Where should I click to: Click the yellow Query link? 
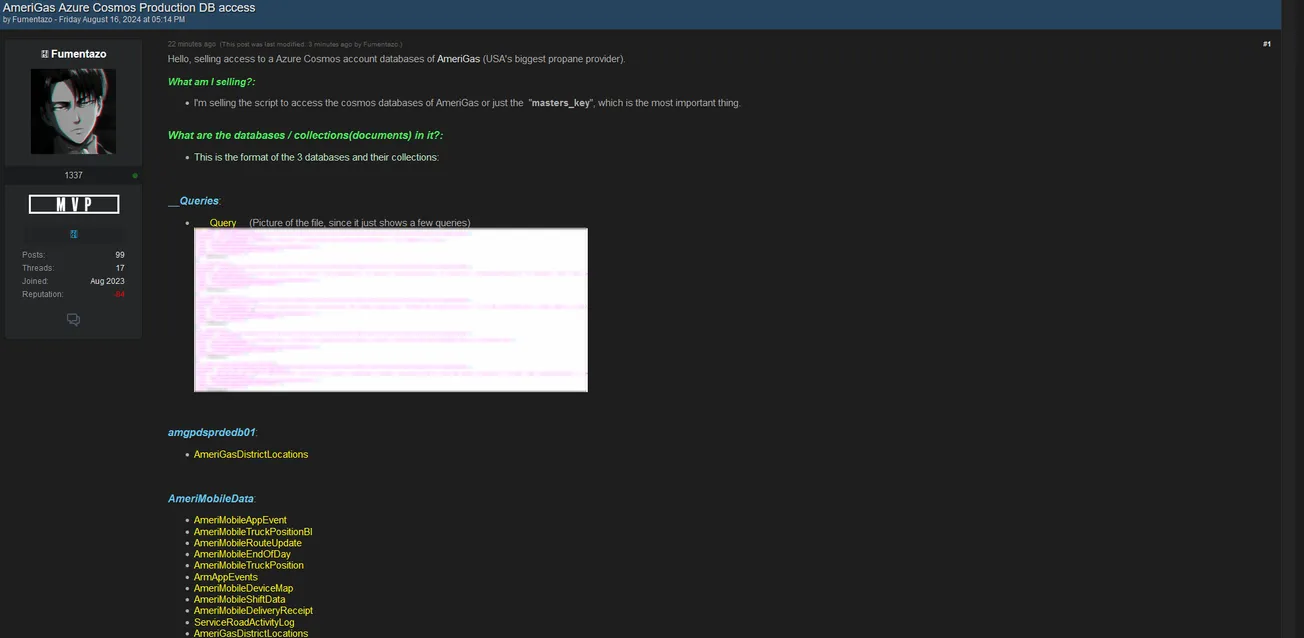click(222, 223)
